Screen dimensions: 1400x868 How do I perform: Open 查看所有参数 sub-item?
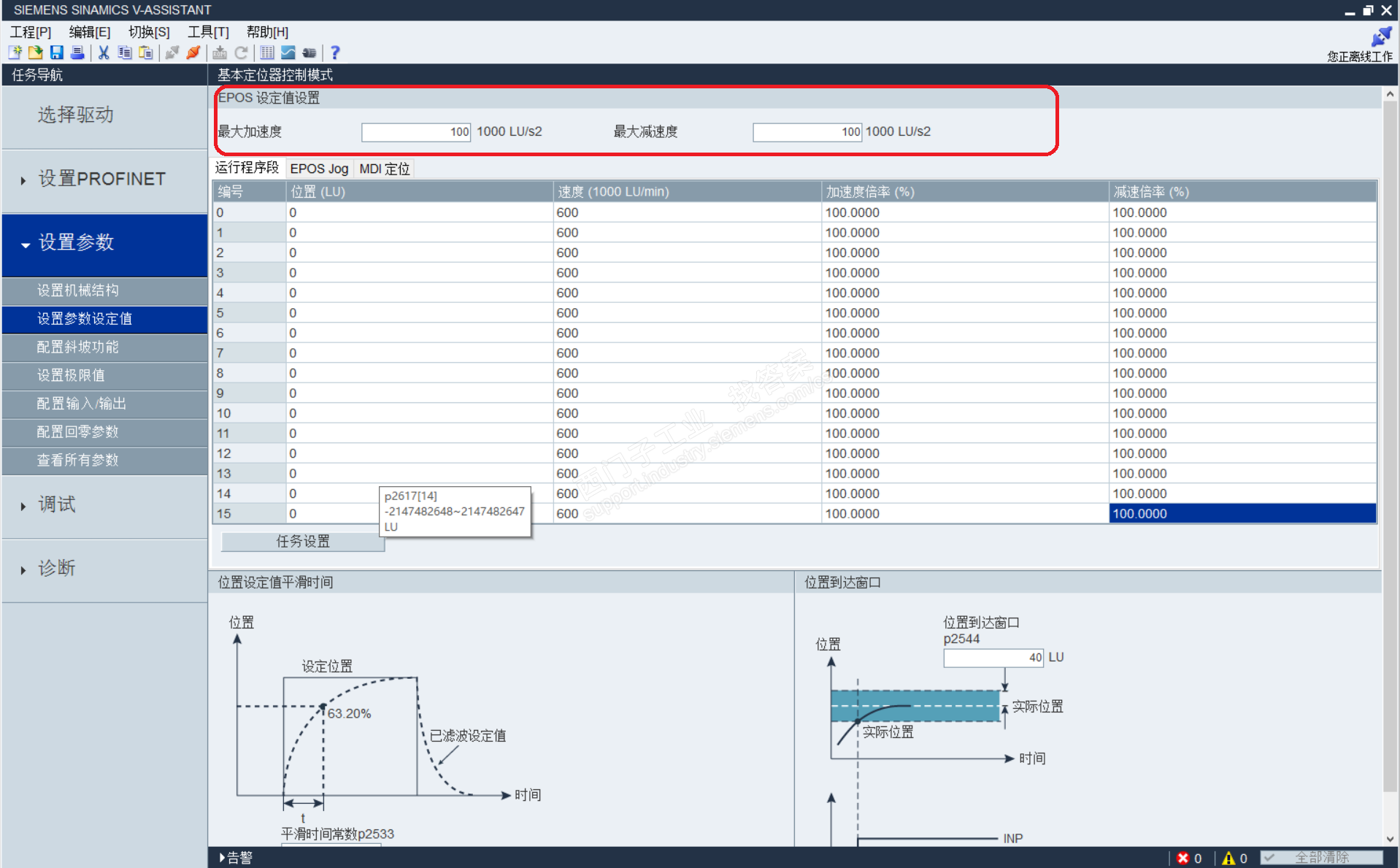pos(104,461)
